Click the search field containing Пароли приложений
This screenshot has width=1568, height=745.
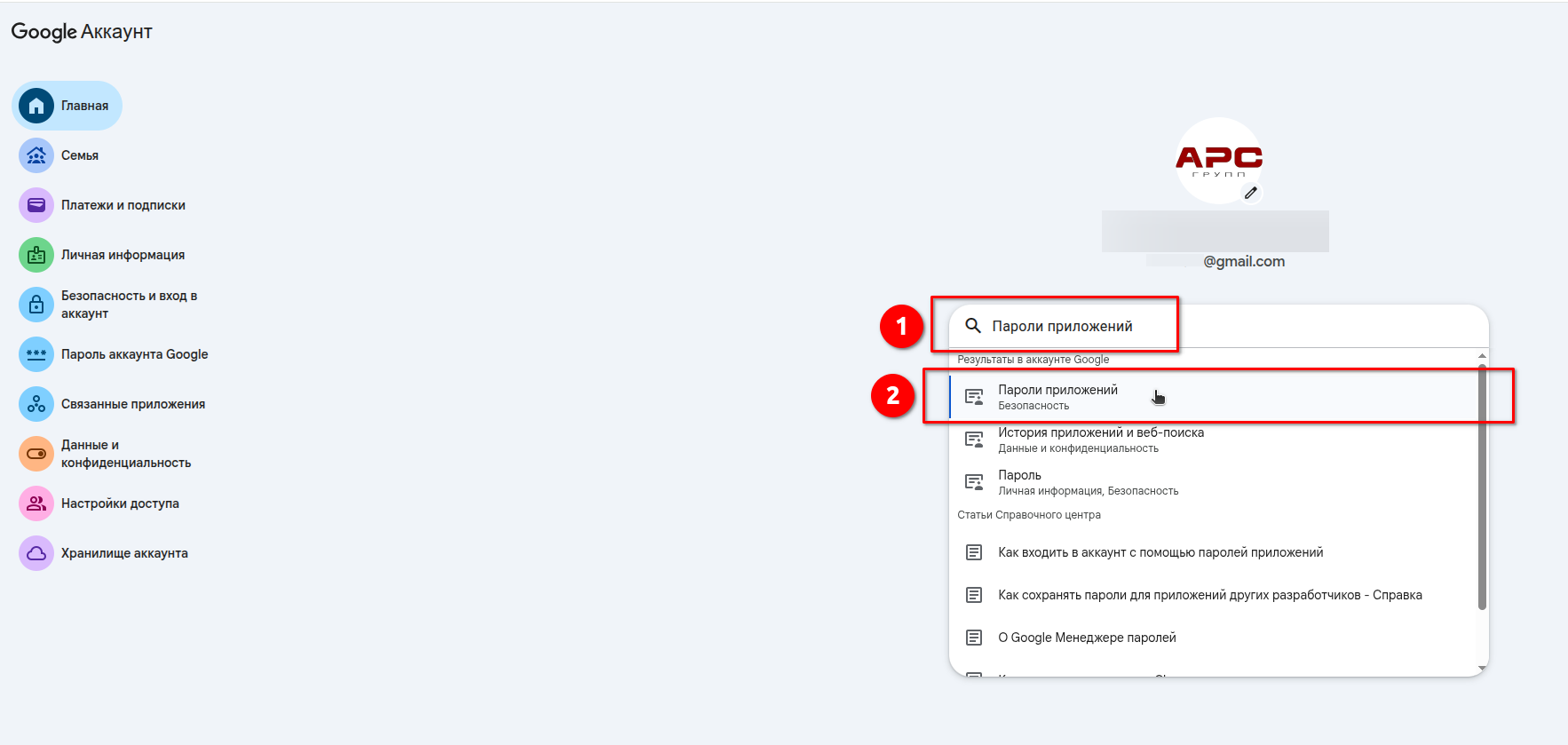pos(1218,326)
